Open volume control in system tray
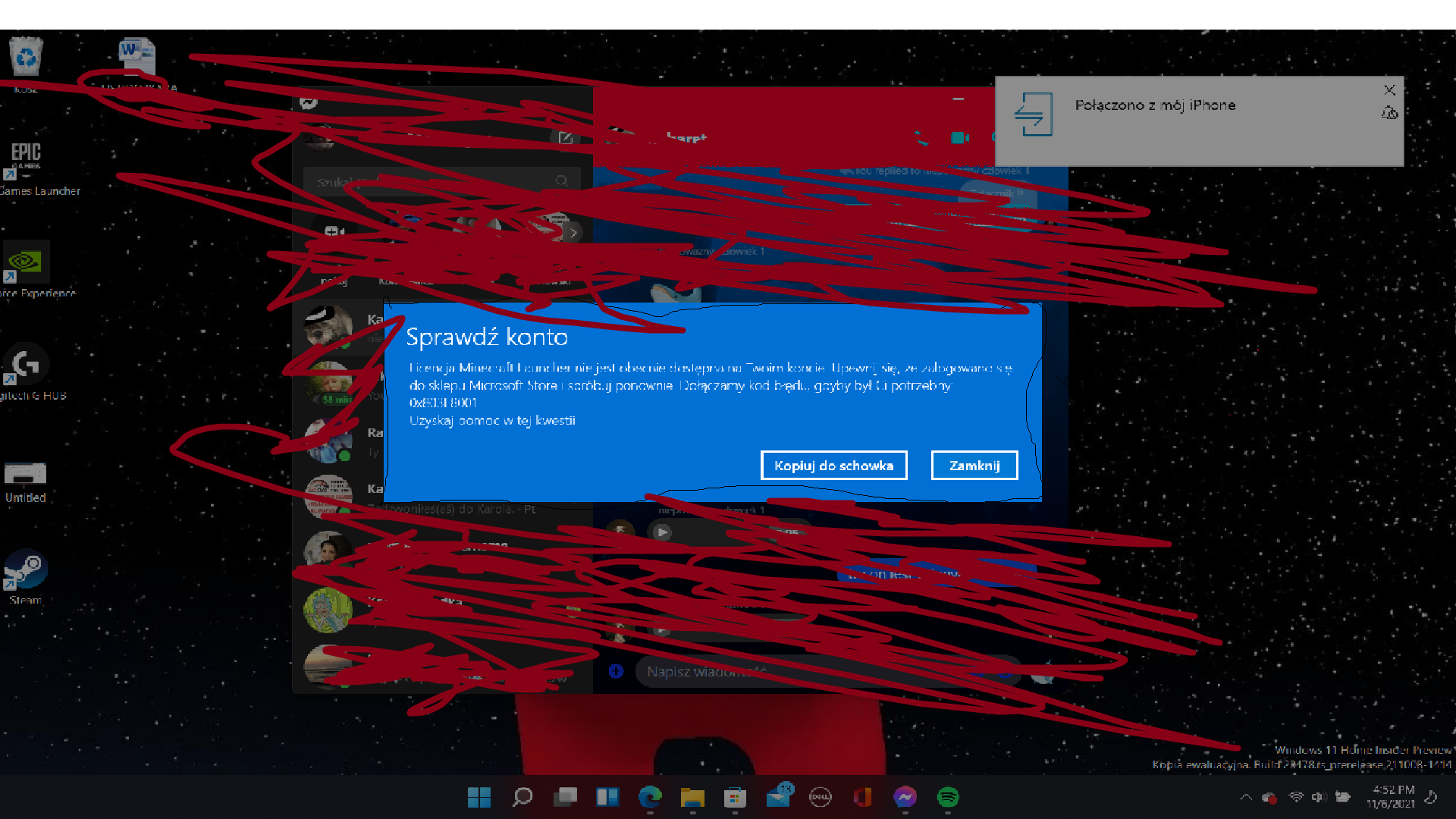The image size is (1456, 819). point(1318,797)
